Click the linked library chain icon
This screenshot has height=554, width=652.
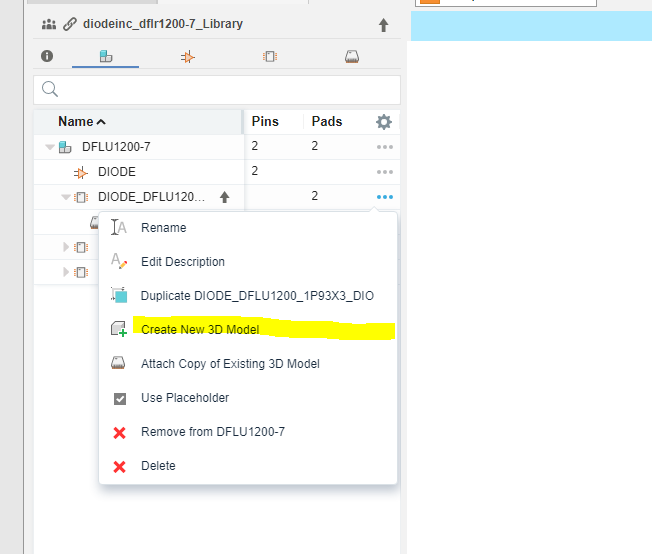pyautogui.click(x=70, y=24)
